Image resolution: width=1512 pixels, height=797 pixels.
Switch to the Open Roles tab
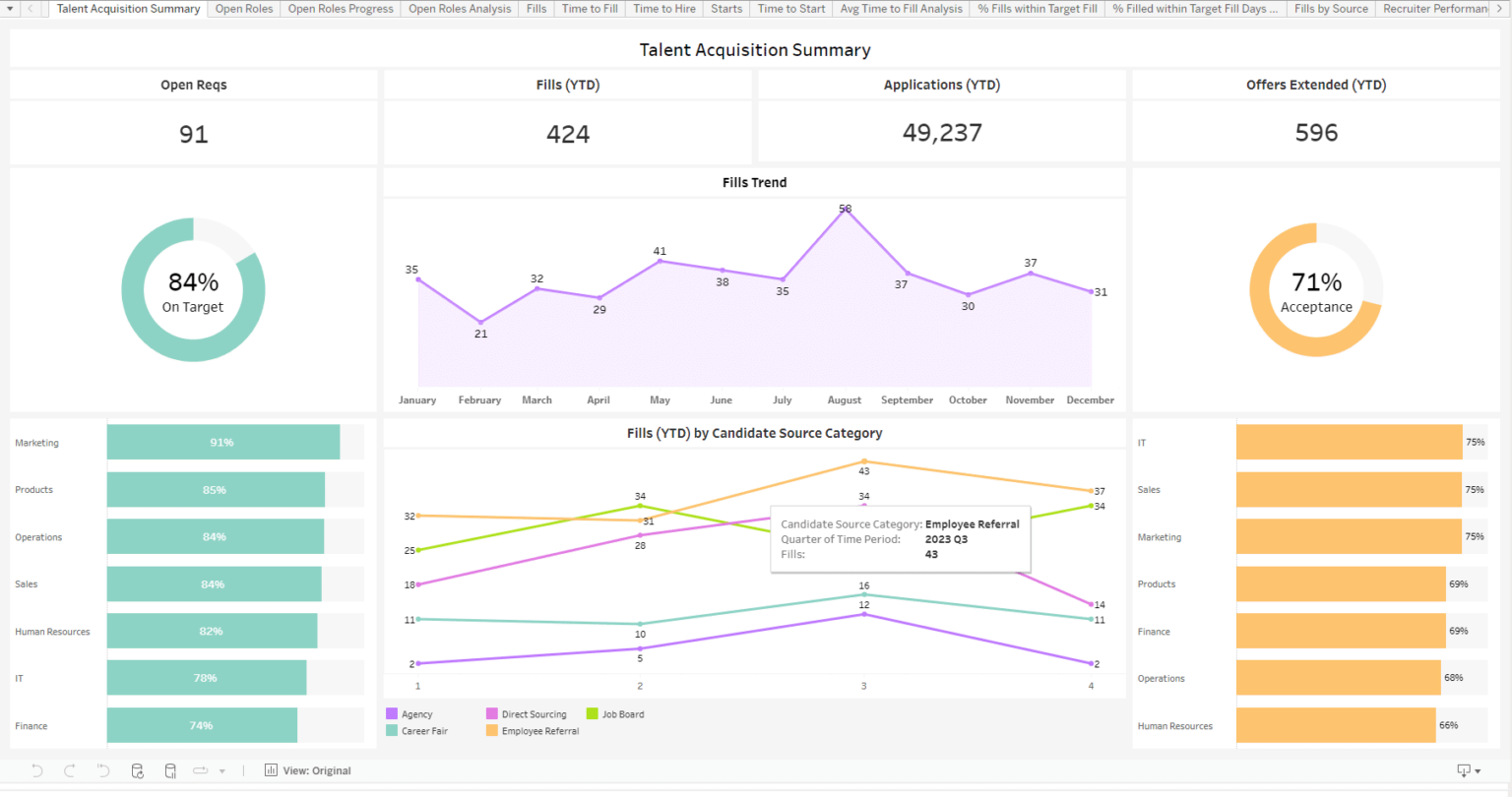(x=244, y=9)
